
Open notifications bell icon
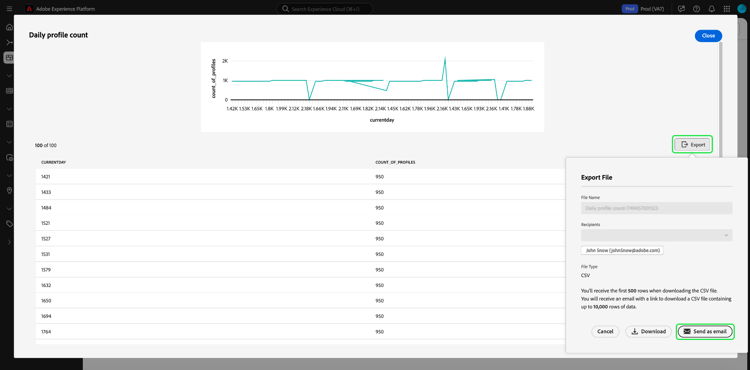click(712, 9)
